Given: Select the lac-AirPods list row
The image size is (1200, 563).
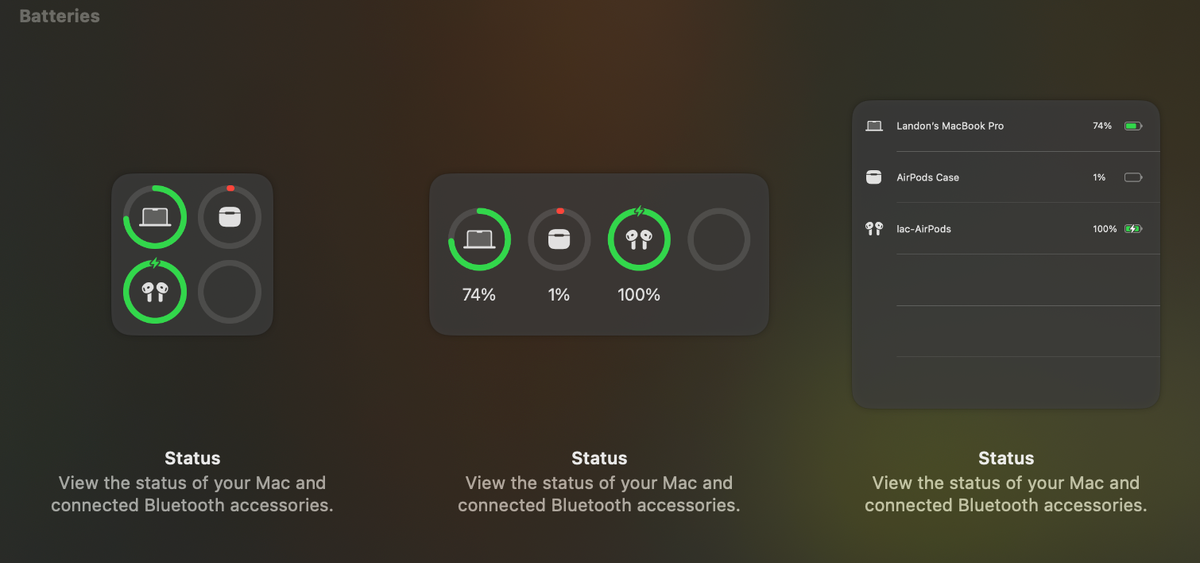Looking at the screenshot, I should pyautogui.click(x=1006, y=229).
